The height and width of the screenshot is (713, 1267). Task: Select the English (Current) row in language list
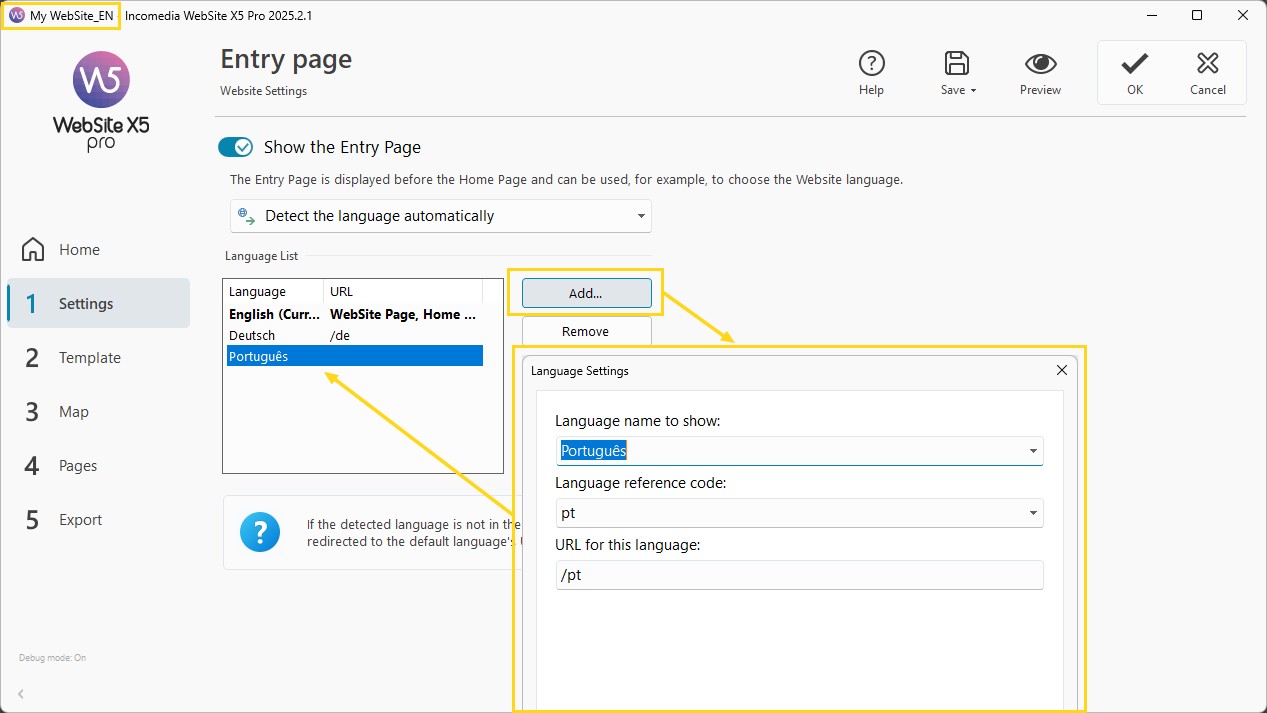coord(355,314)
